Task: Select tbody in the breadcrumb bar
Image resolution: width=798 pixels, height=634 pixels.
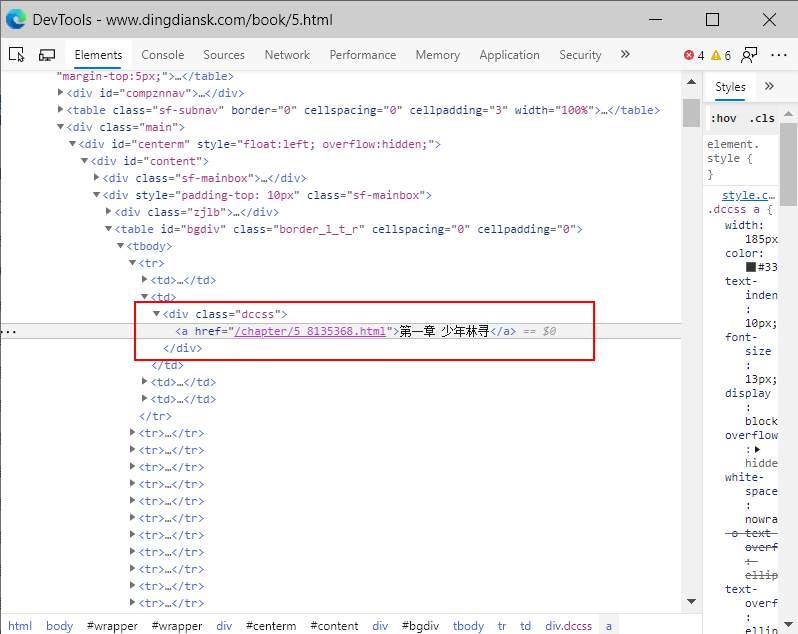Action: (469, 625)
